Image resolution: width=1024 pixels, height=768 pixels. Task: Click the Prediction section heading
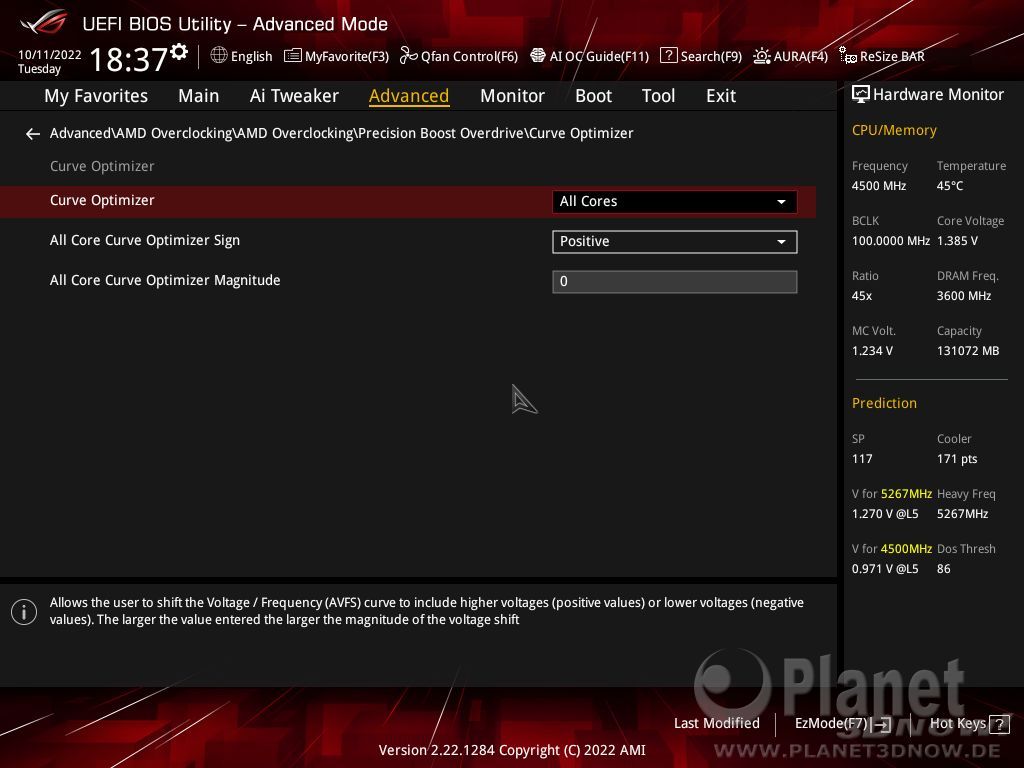click(884, 403)
